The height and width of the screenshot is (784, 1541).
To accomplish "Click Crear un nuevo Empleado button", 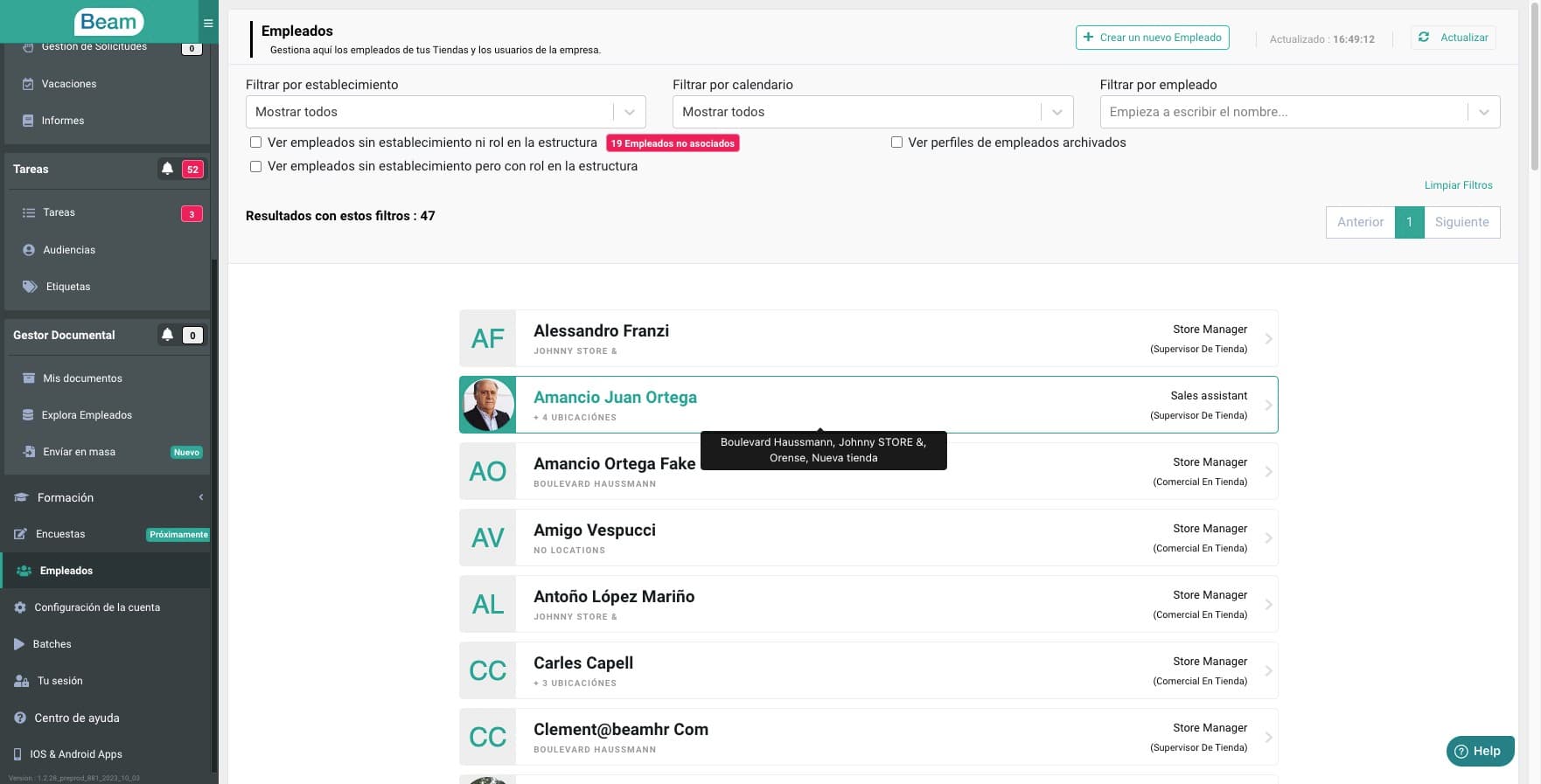I will pyautogui.click(x=1153, y=38).
